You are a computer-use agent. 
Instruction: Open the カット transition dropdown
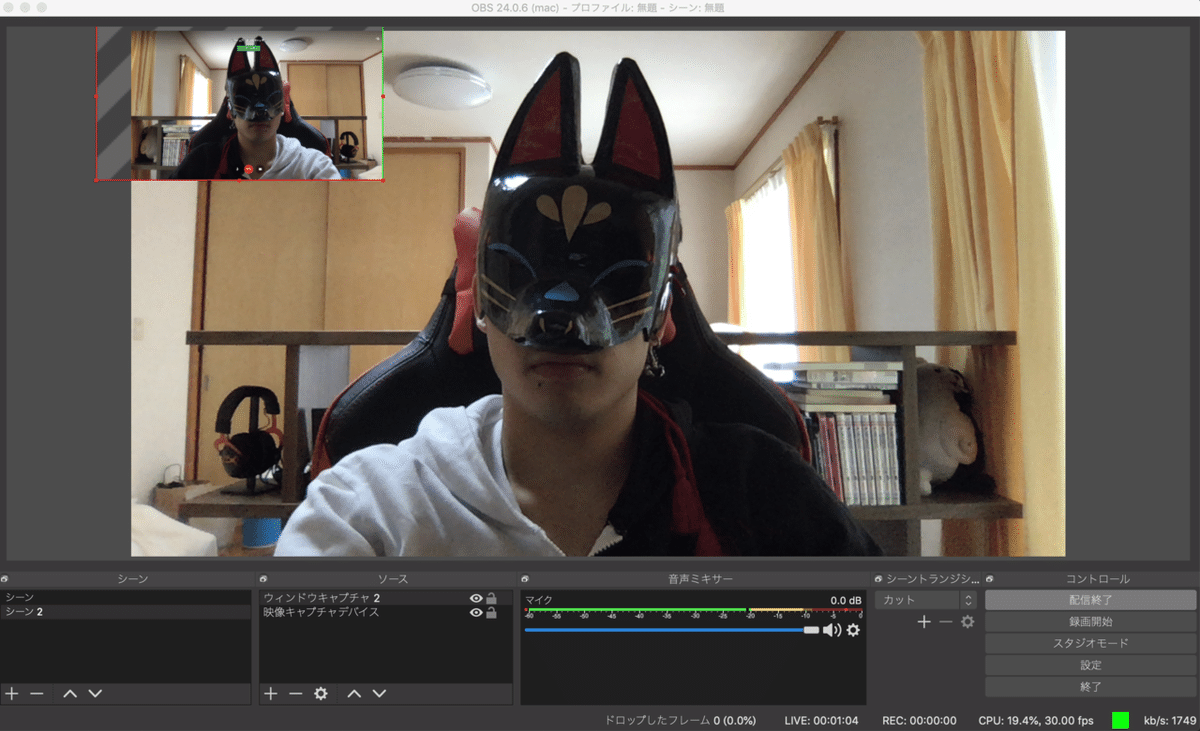[x=925, y=600]
